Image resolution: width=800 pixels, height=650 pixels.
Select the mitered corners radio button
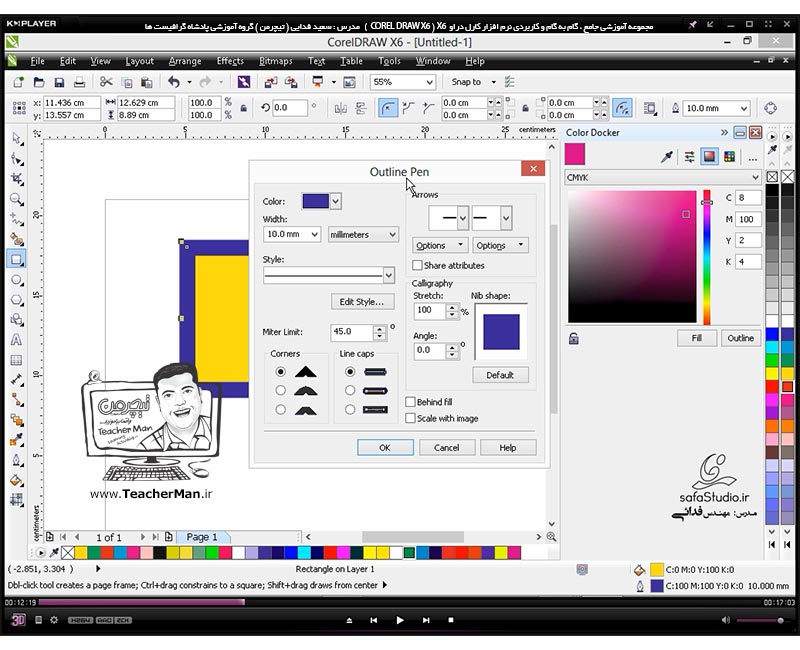pyautogui.click(x=280, y=371)
